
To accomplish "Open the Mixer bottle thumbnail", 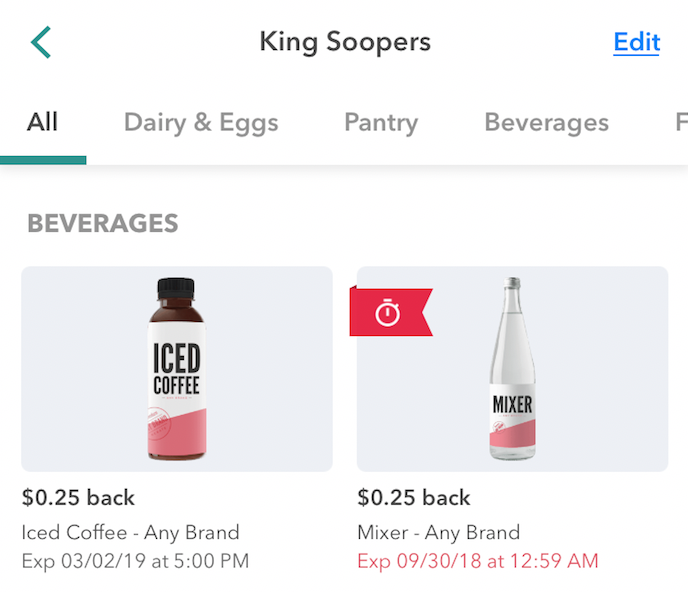I will (512, 369).
